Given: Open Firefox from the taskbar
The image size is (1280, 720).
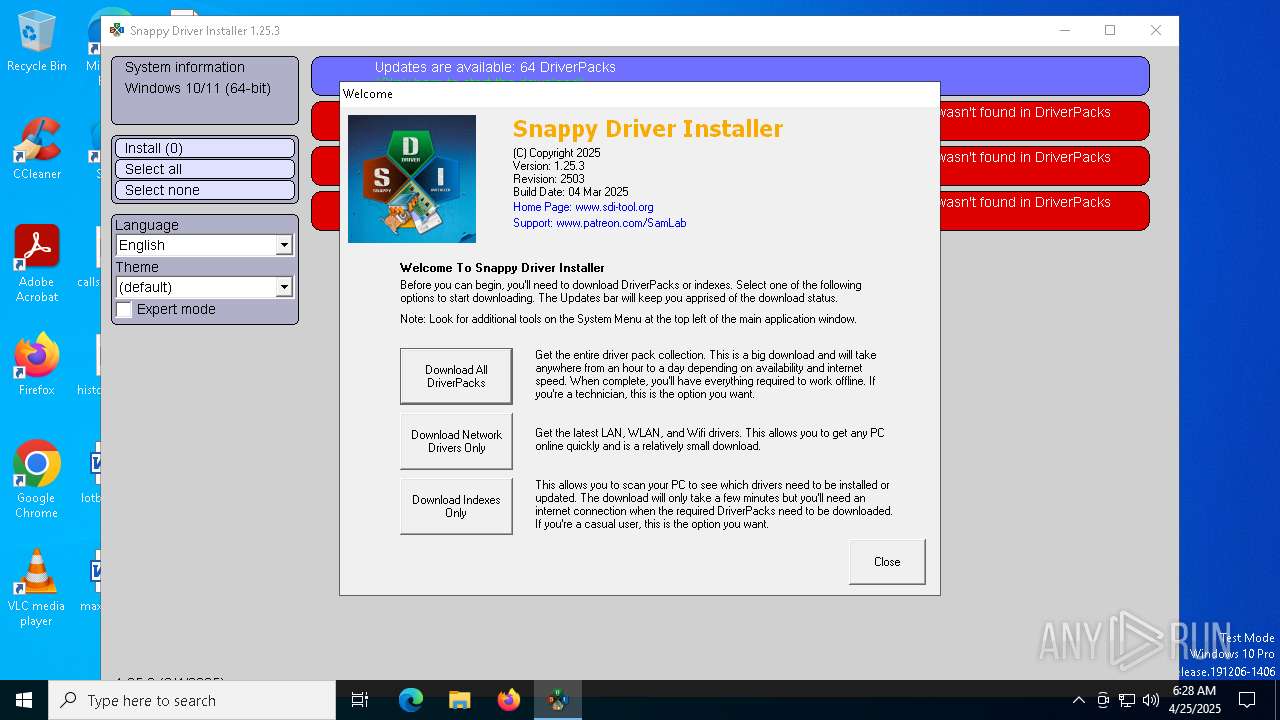Looking at the screenshot, I should tap(509, 700).
